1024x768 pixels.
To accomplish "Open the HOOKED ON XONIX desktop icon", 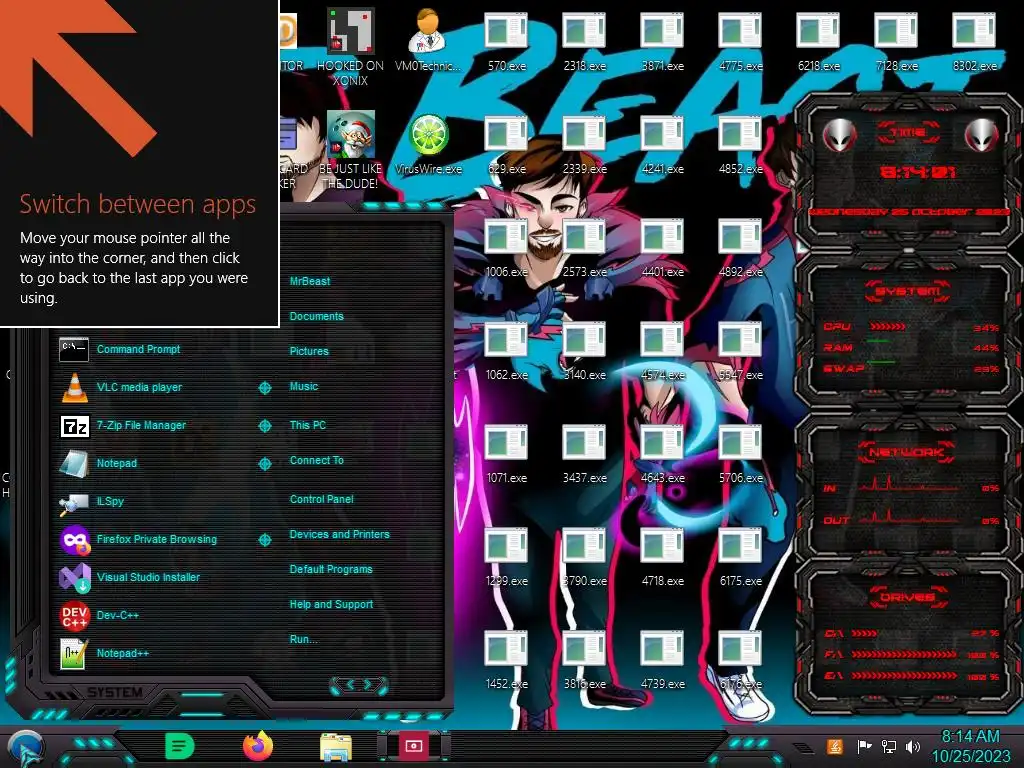I will tap(351, 47).
